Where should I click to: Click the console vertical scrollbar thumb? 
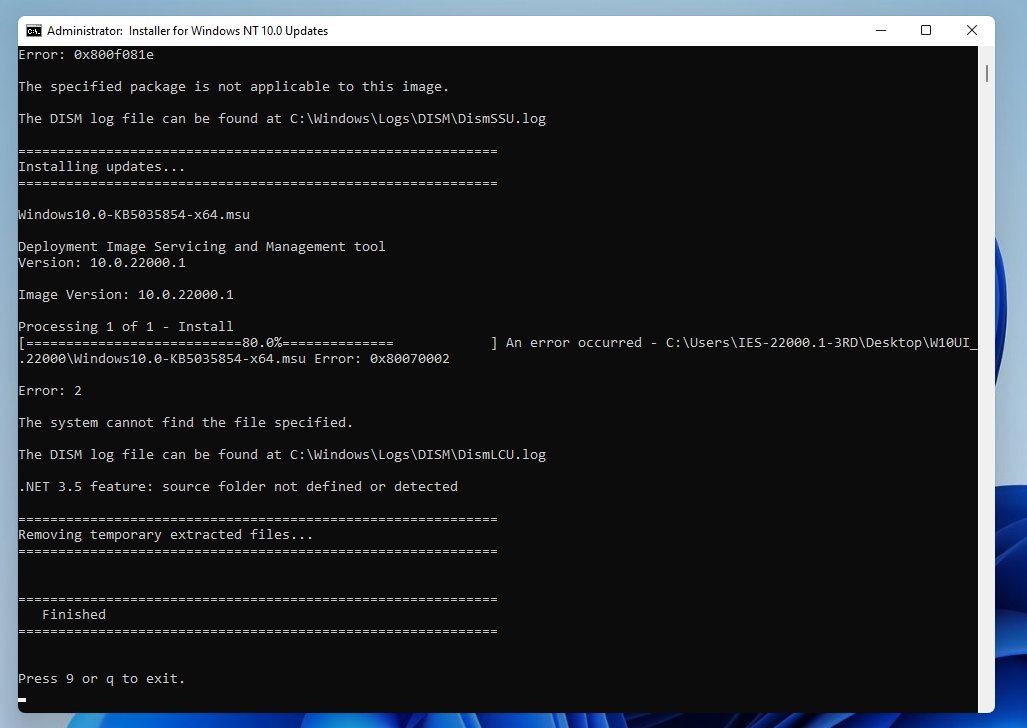pos(986,73)
